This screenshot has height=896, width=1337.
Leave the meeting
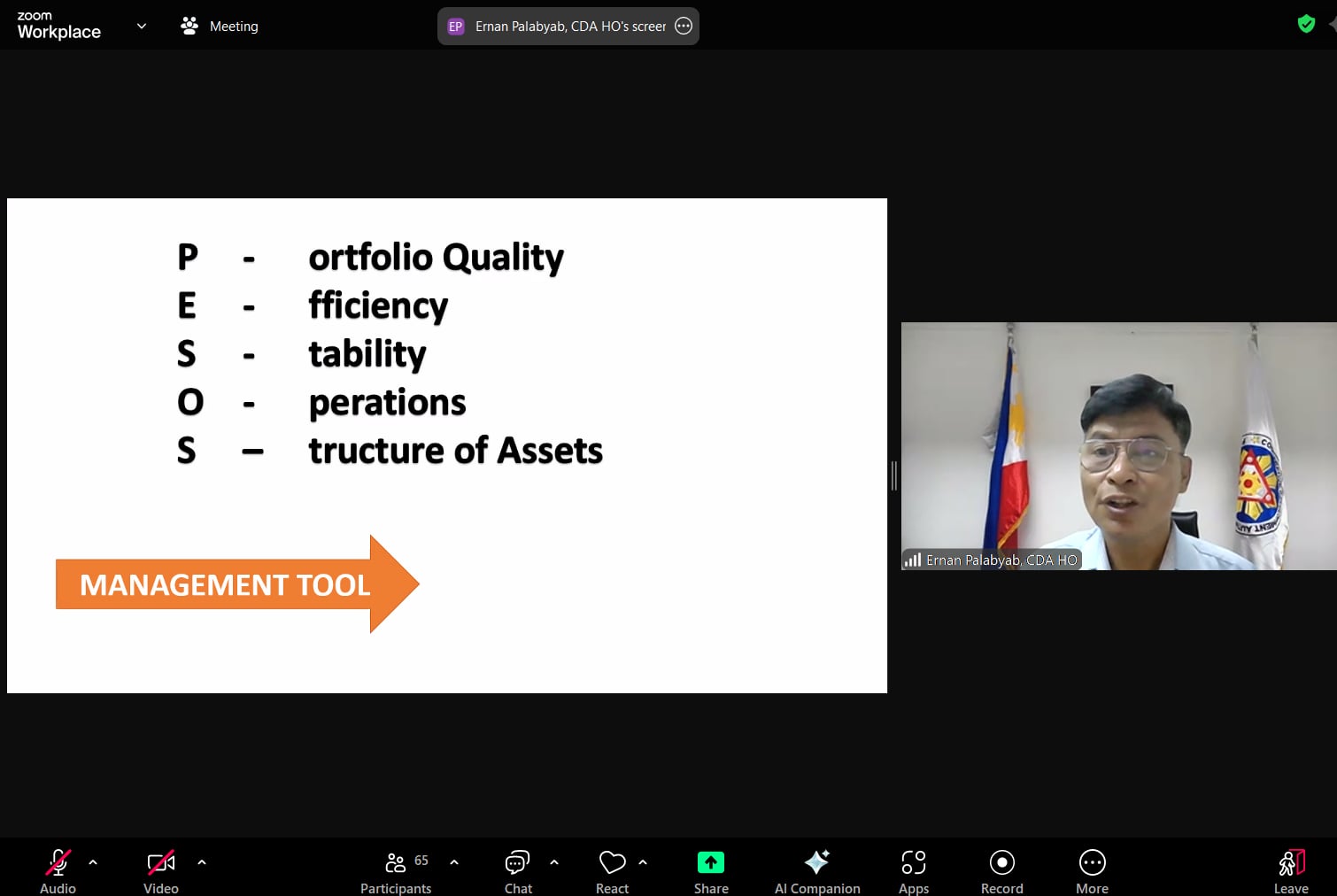[1291, 871]
